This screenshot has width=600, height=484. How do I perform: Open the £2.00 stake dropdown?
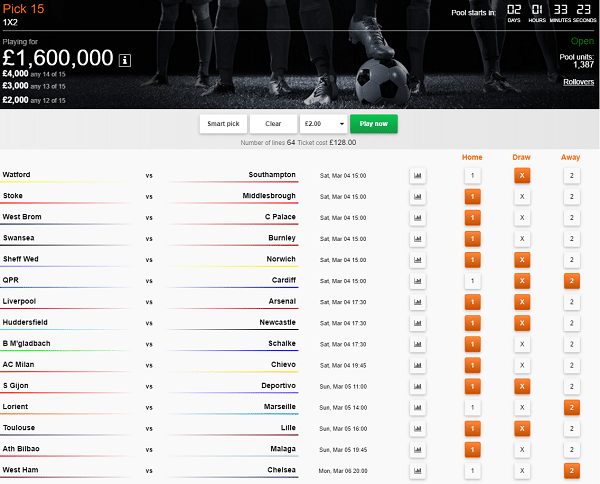(323, 124)
